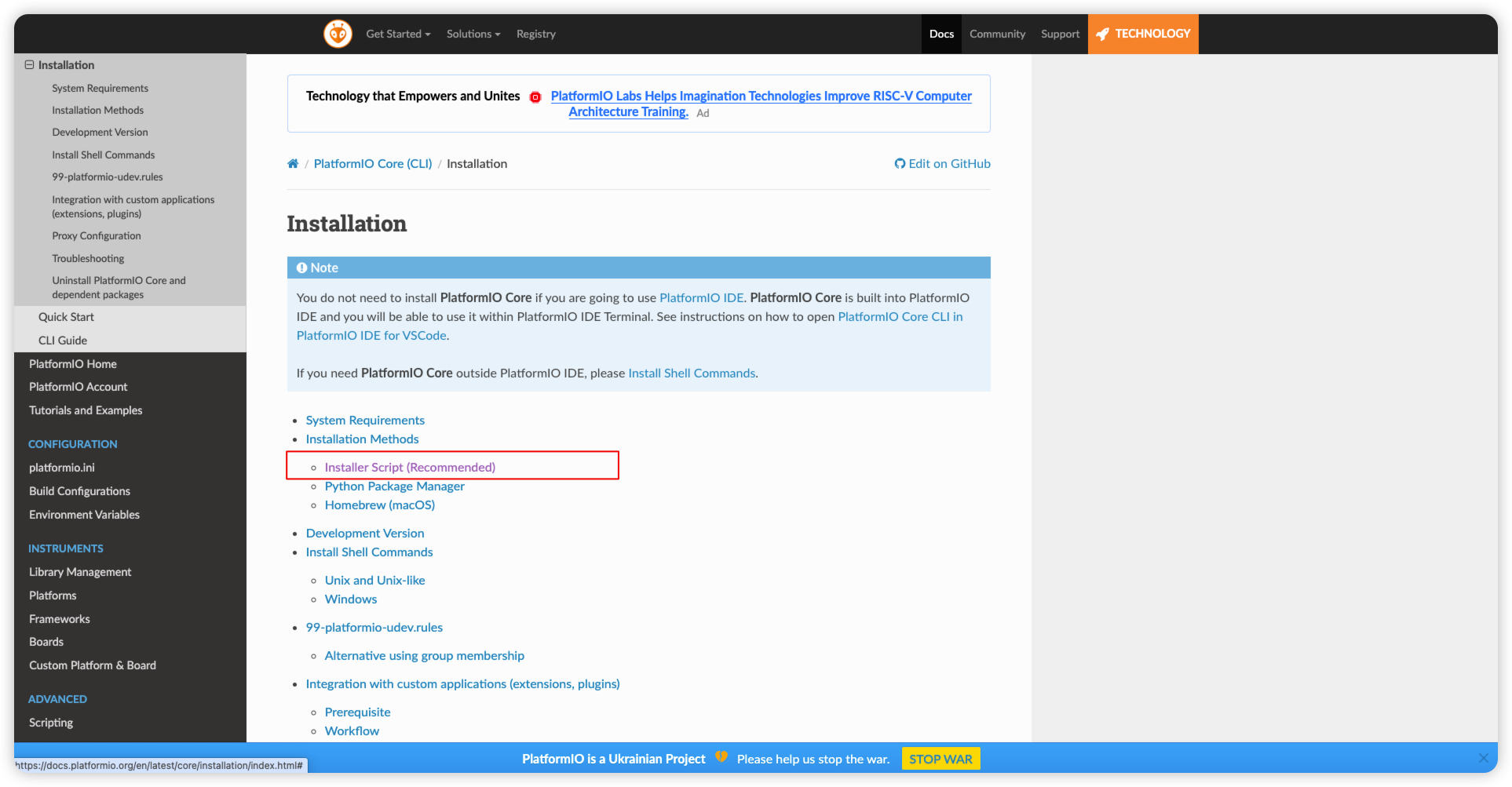Open the Get Started dropdown

(x=398, y=34)
